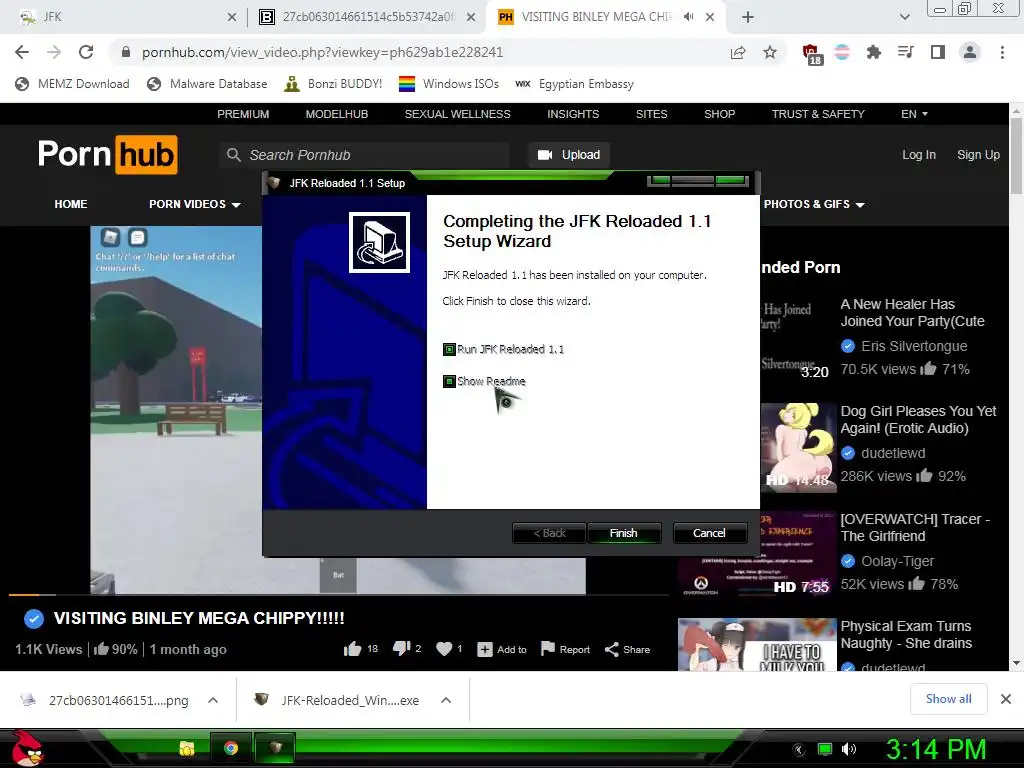The height and width of the screenshot is (768, 1024).
Task: Open Chrome from the taskbar
Action: pyautogui.click(x=231, y=748)
